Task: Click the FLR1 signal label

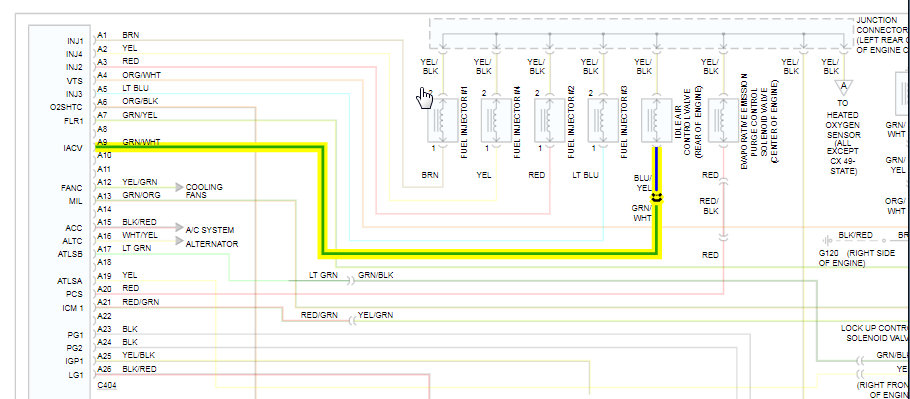Action: [74, 121]
